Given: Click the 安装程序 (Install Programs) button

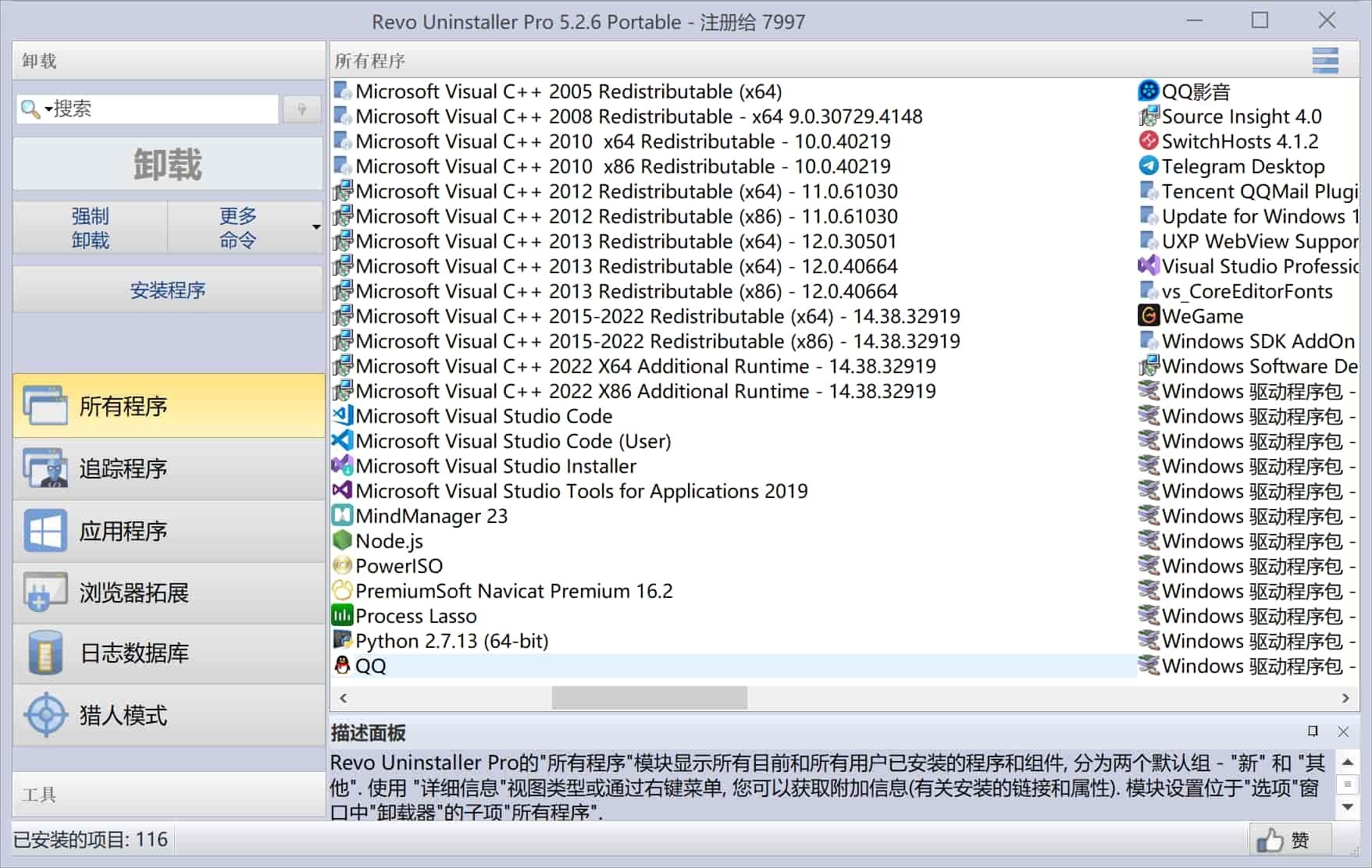Looking at the screenshot, I should [168, 289].
